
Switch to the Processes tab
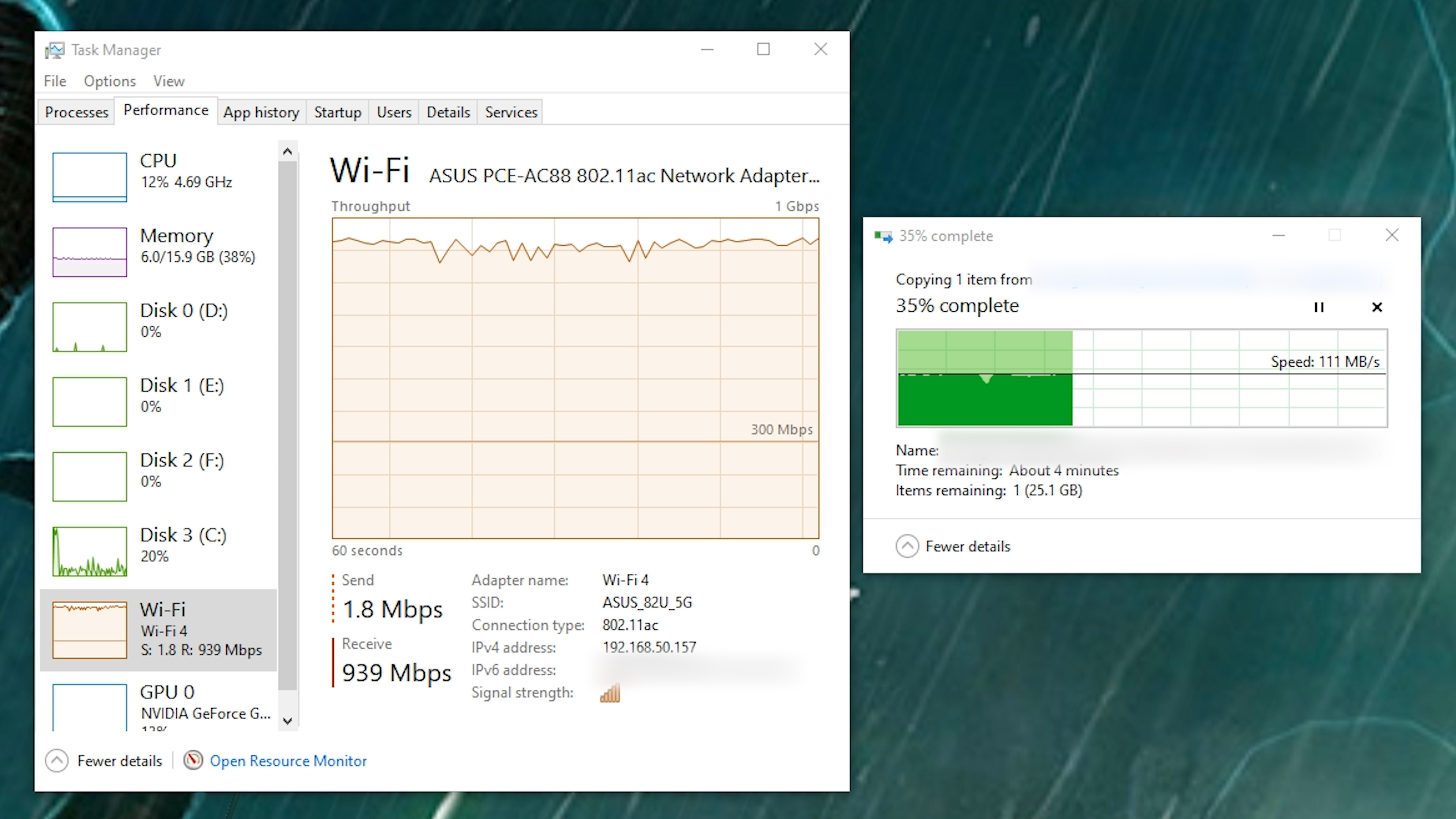point(76,112)
